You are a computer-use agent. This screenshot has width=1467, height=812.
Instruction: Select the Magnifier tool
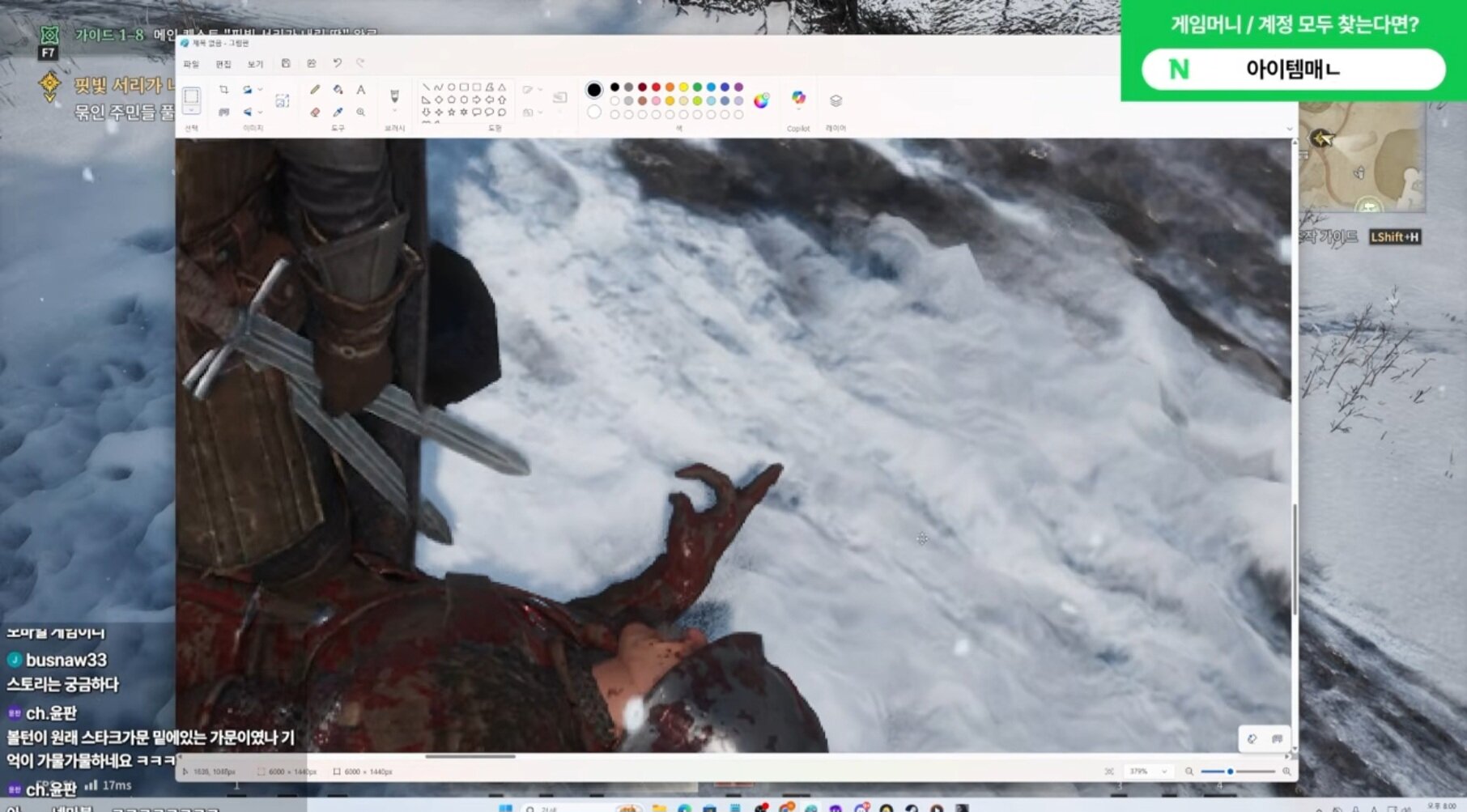point(361,112)
